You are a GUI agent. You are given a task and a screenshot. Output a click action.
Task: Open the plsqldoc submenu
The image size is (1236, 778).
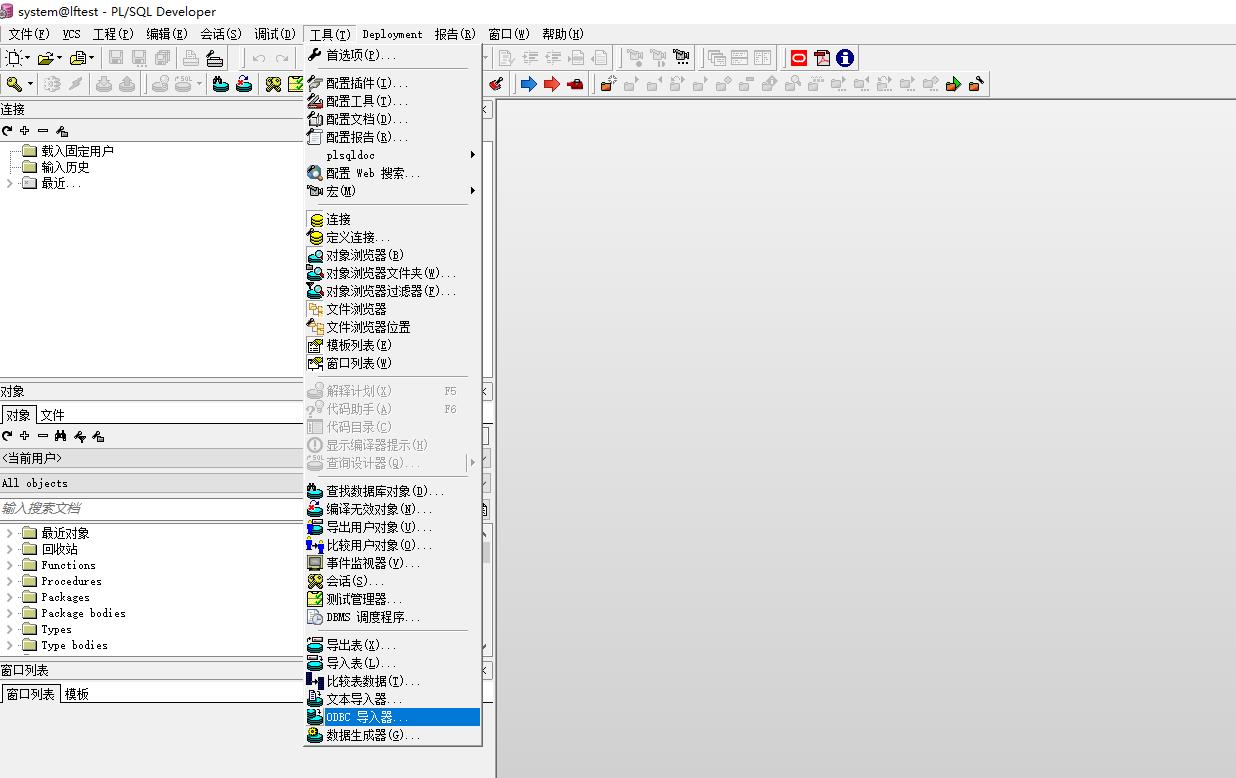(393, 155)
